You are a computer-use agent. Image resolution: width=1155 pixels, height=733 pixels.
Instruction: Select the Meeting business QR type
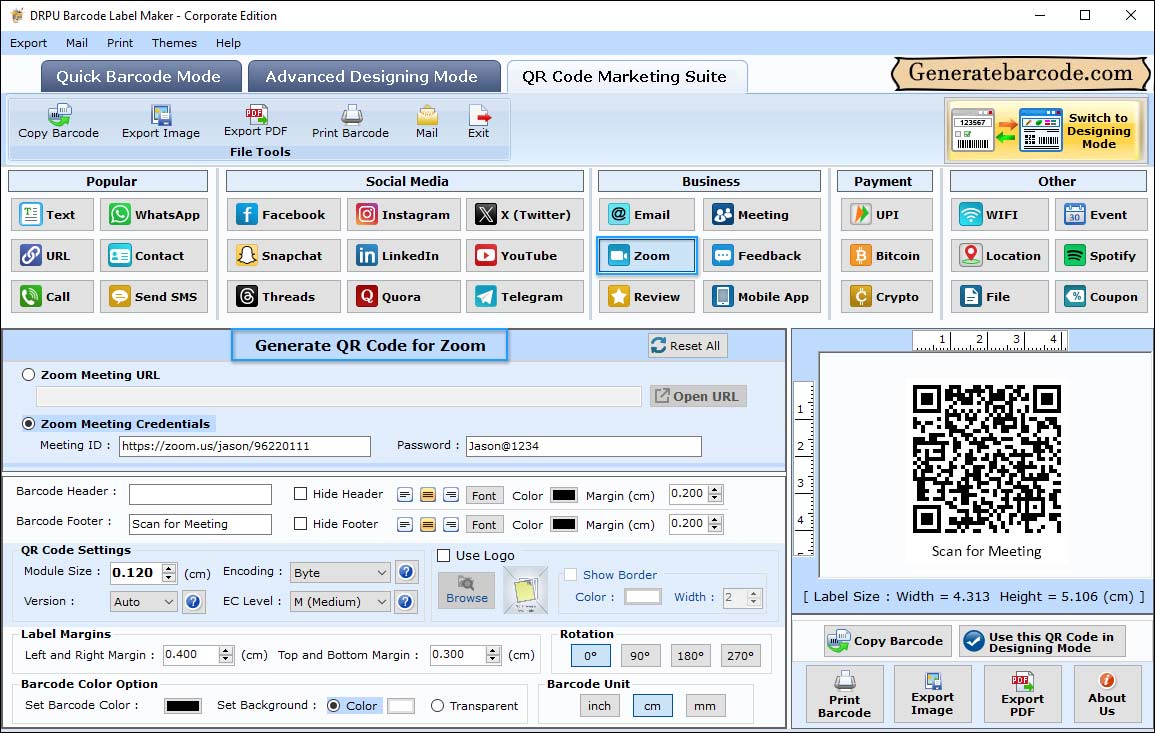click(x=762, y=214)
